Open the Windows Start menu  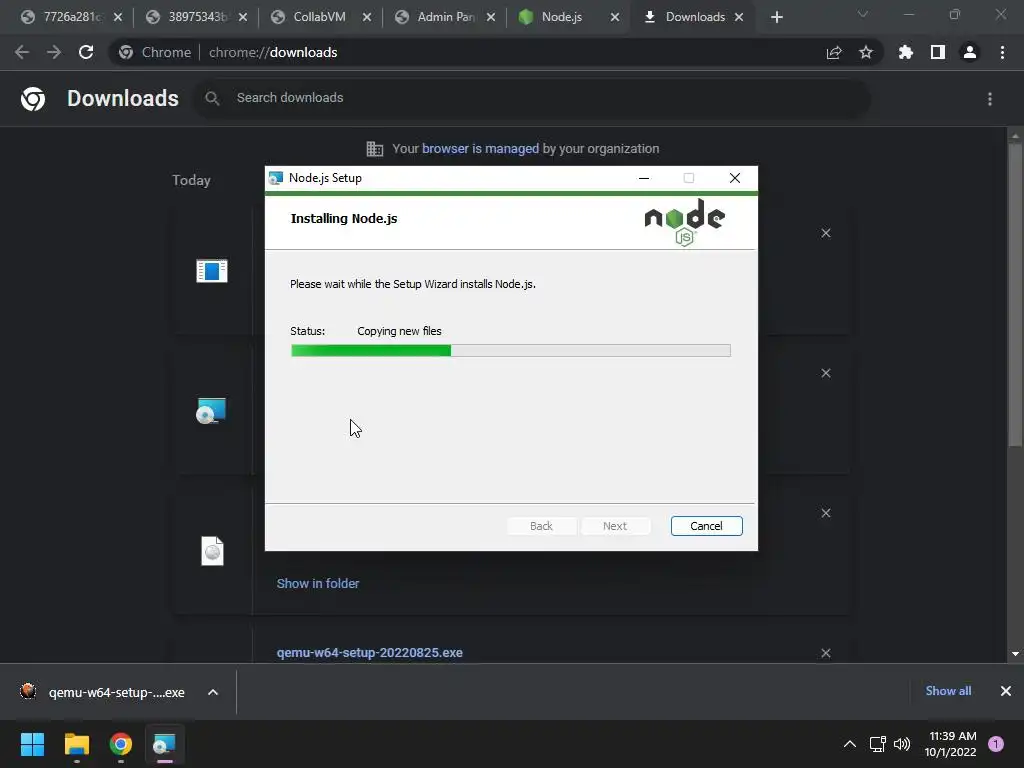pyautogui.click(x=32, y=744)
